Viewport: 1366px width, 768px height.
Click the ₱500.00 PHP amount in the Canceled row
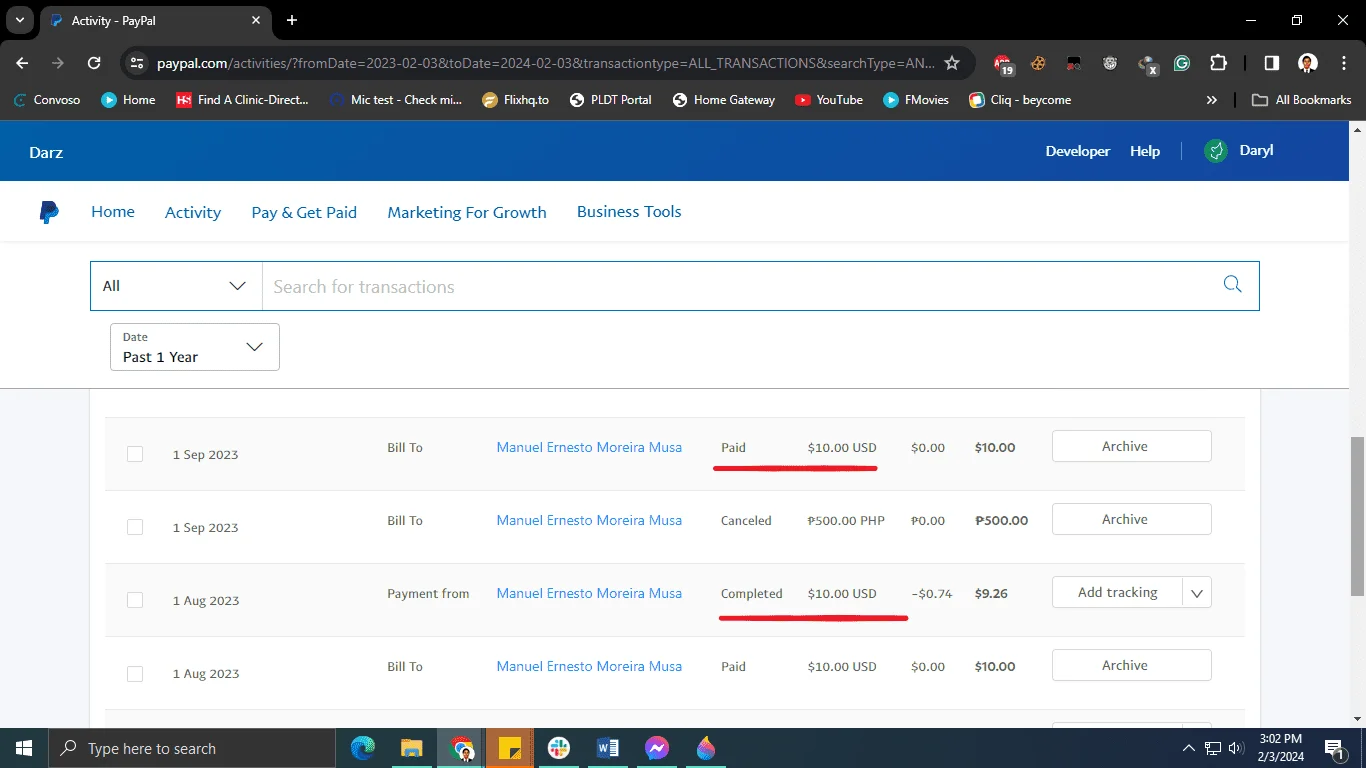846,521
